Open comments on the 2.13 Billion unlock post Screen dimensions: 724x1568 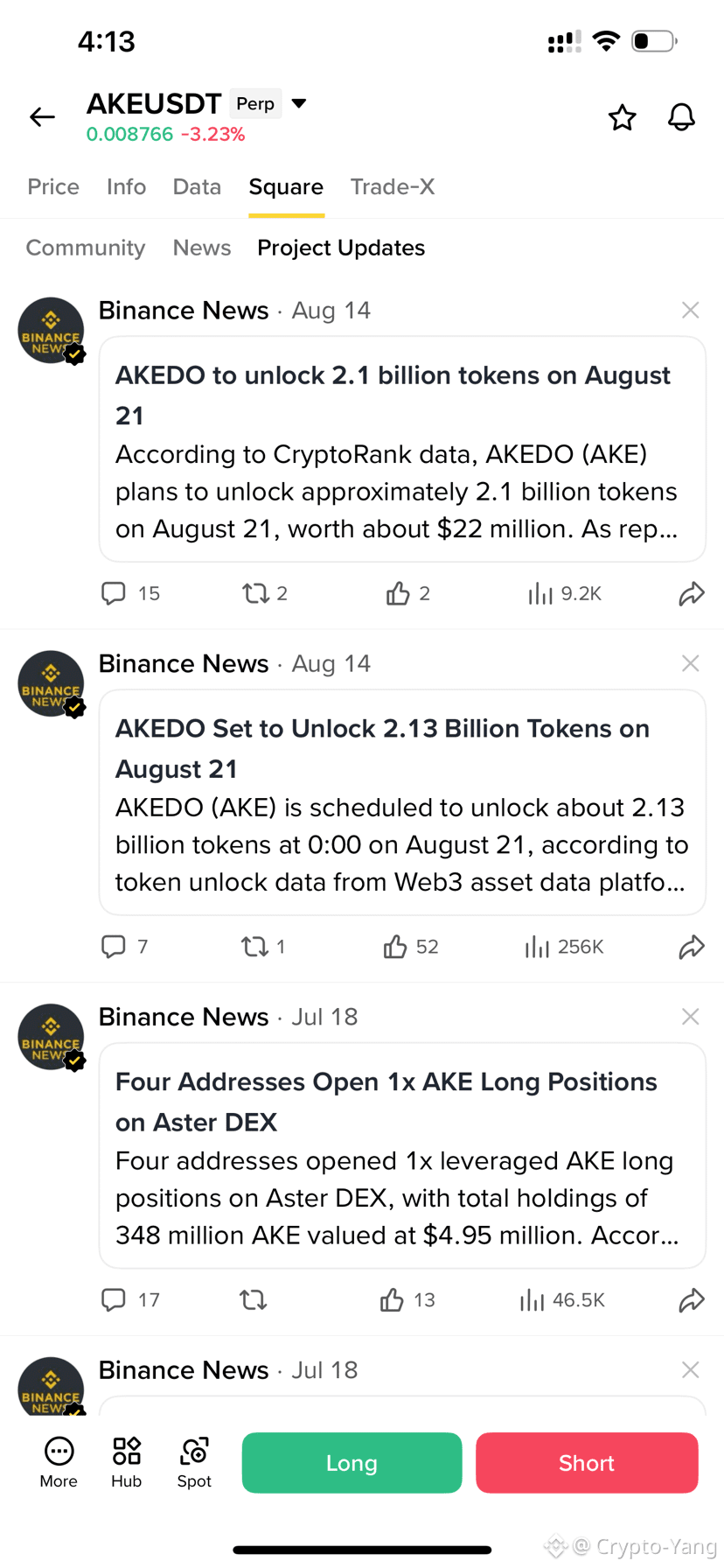click(114, 946)
